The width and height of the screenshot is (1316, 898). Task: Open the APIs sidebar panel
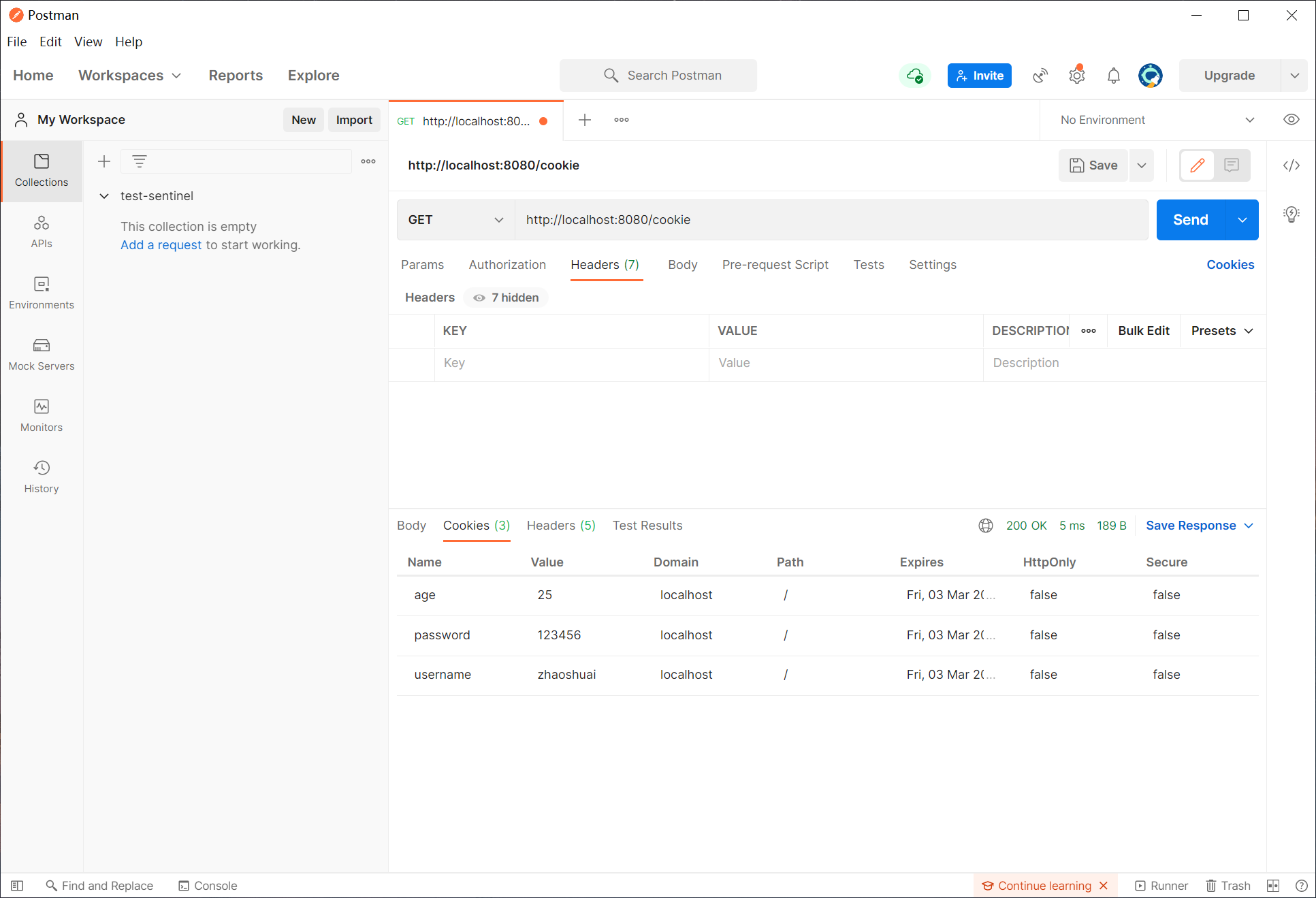tap(42, 232)
